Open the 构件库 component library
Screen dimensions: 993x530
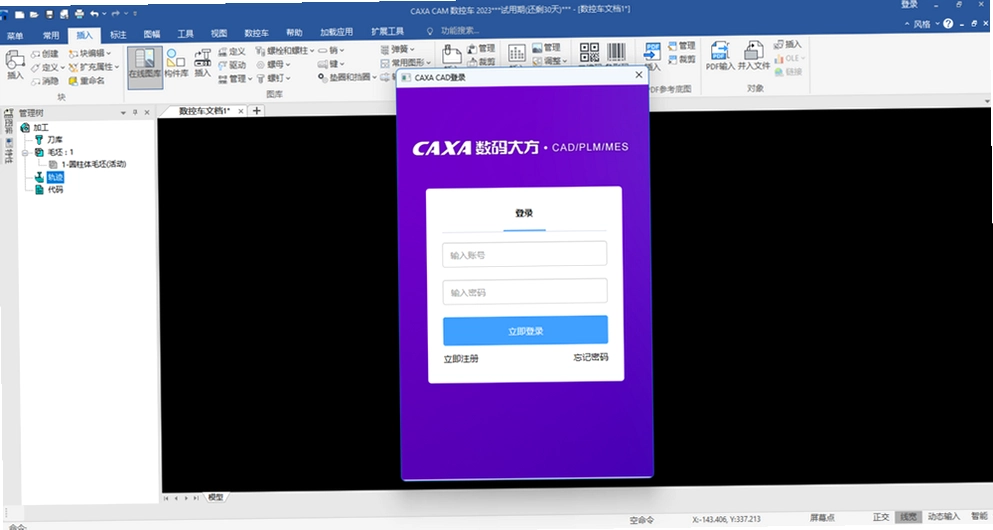[176, 63]
